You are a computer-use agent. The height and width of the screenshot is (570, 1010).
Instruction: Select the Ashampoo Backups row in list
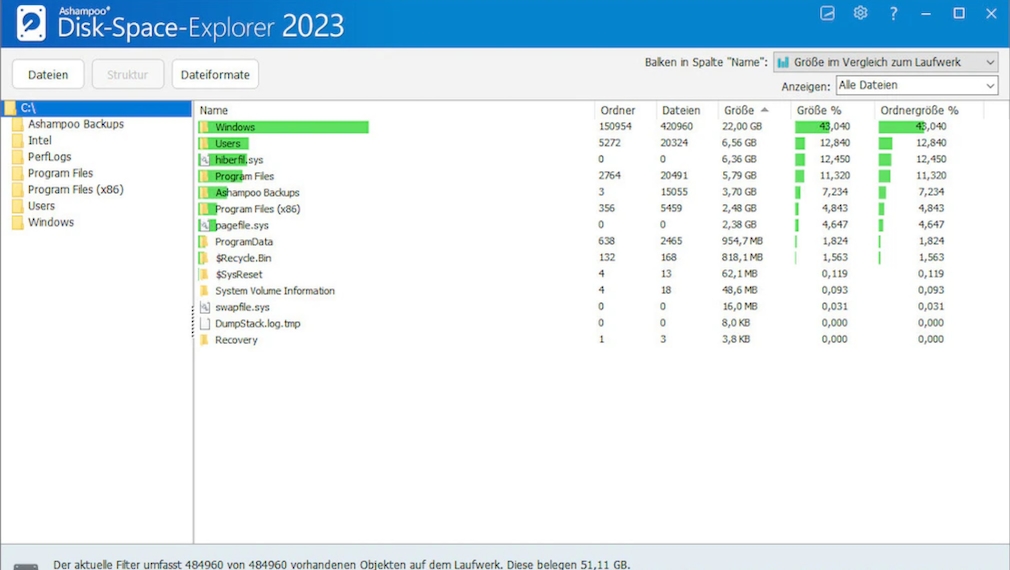[589, 193]
